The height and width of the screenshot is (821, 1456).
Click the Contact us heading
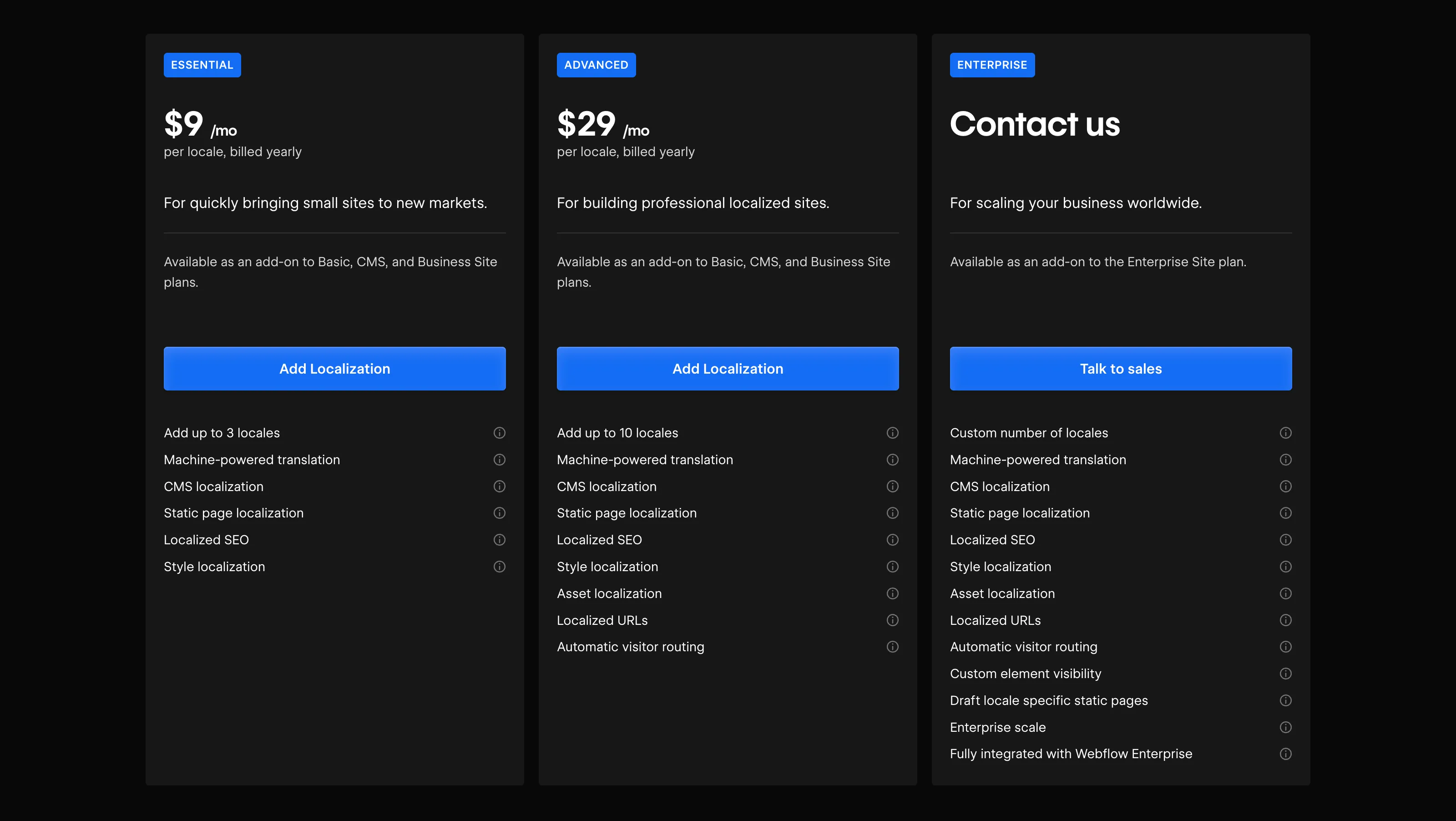point(1034,124)
